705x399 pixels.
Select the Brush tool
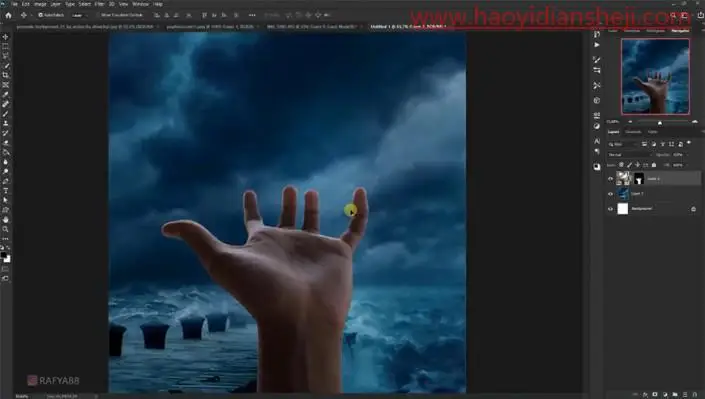pos(5,113)
